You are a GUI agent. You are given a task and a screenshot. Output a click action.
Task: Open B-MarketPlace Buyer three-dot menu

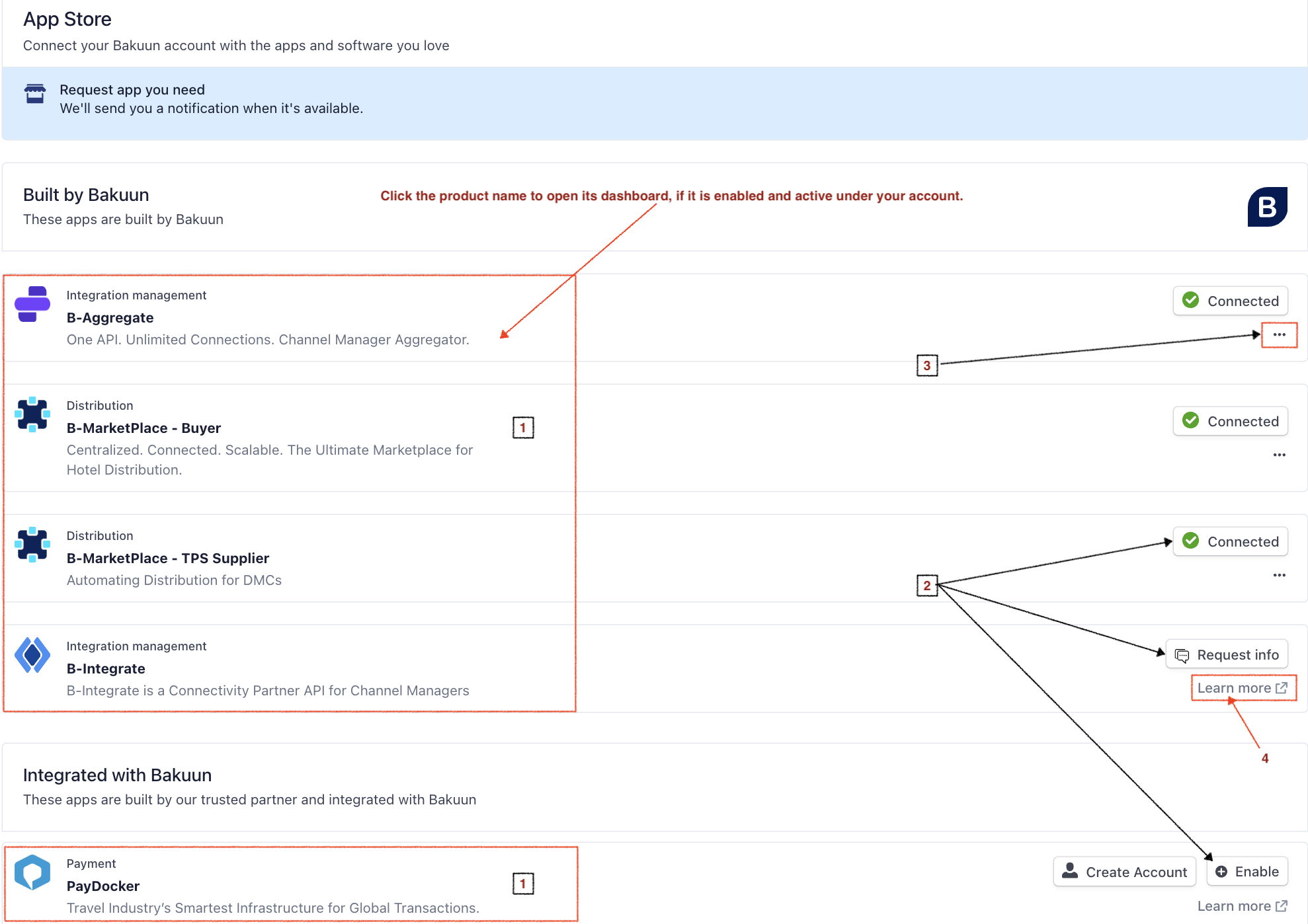point(1279,455)
